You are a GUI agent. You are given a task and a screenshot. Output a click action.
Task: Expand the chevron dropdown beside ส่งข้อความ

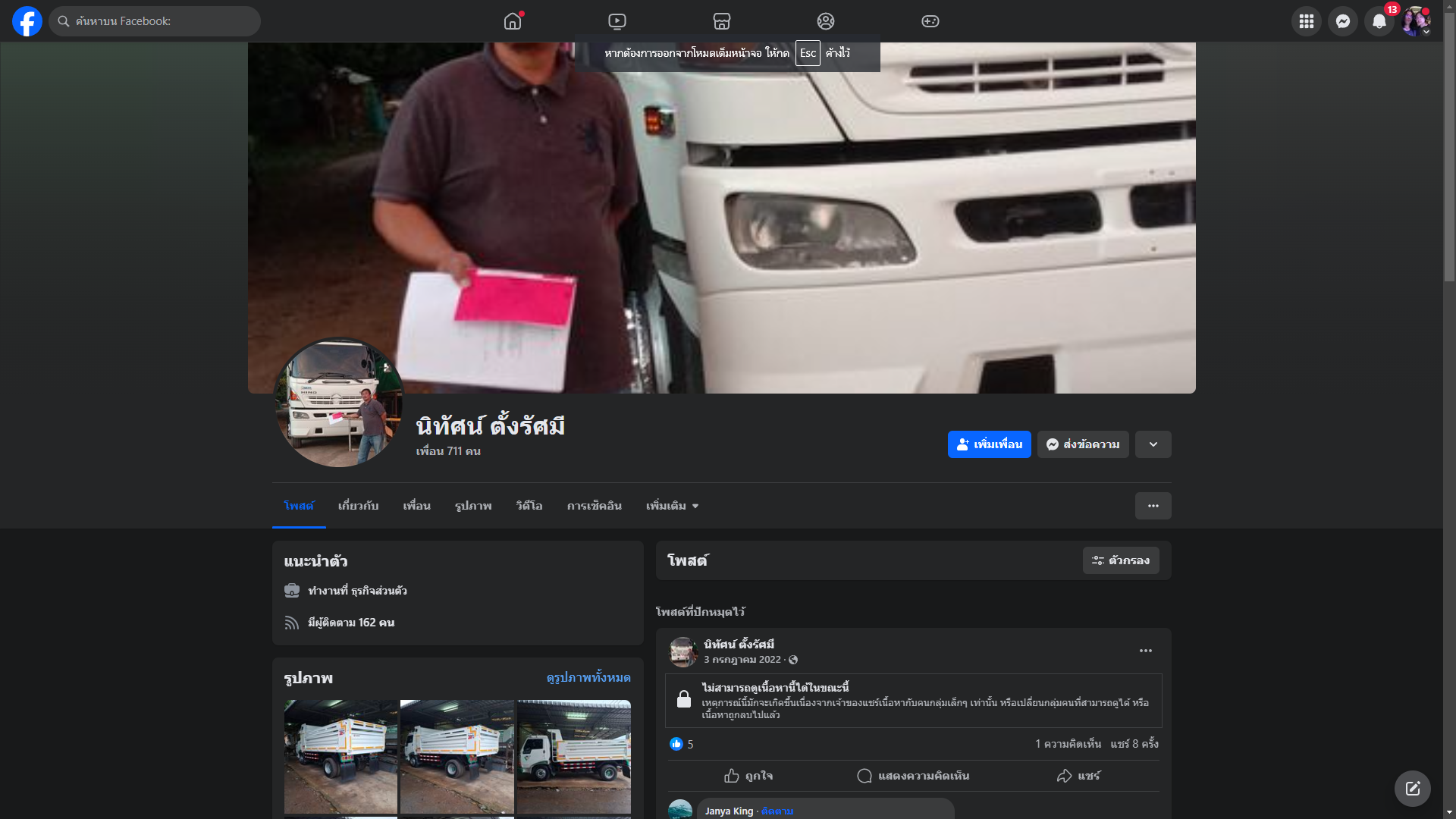pyautogui.click(x=1153, y=444)
